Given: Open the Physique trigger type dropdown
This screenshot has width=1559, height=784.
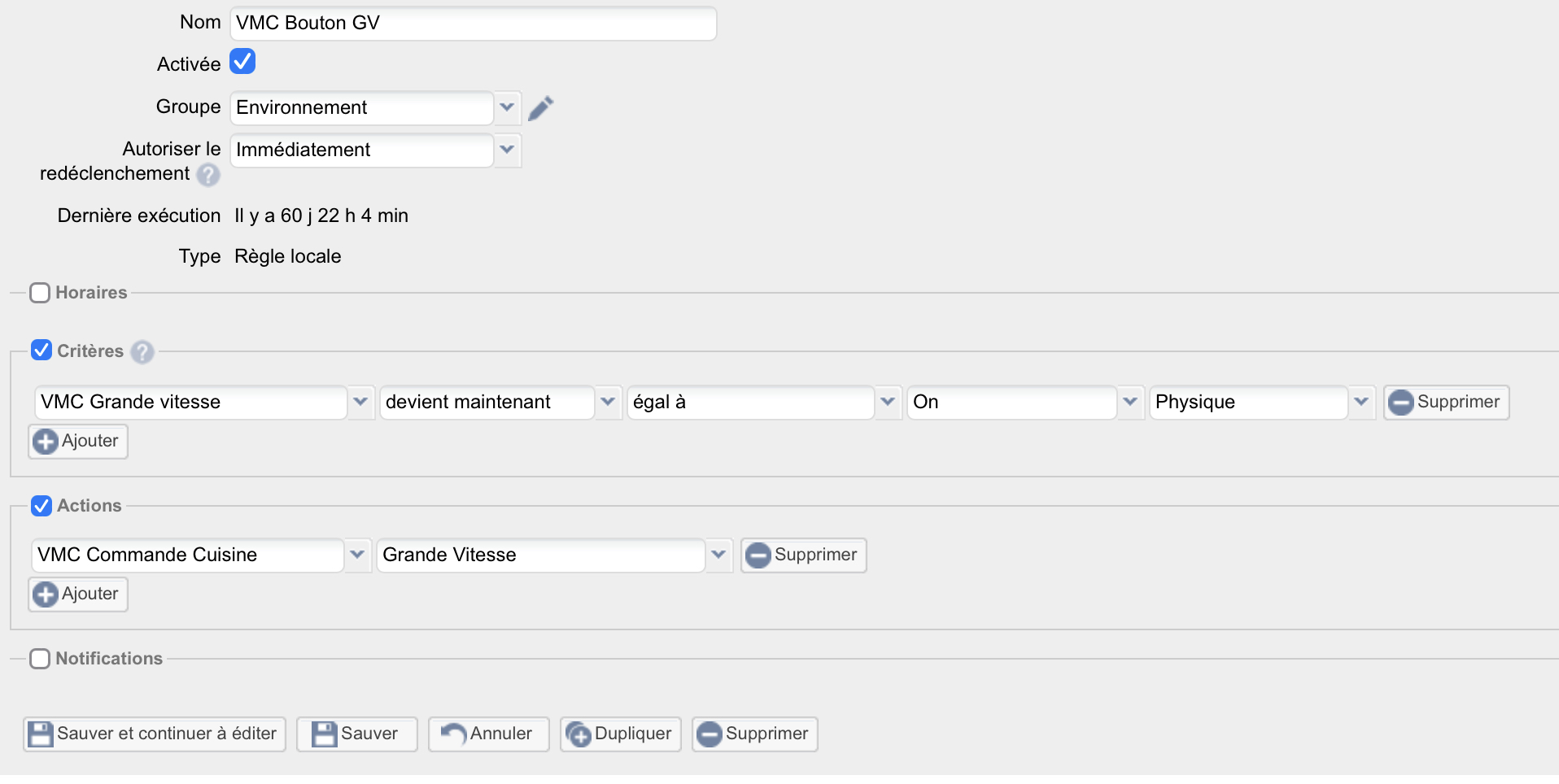Looking at the screenshot, I should pyautogui.click(x=1361, y=402).
